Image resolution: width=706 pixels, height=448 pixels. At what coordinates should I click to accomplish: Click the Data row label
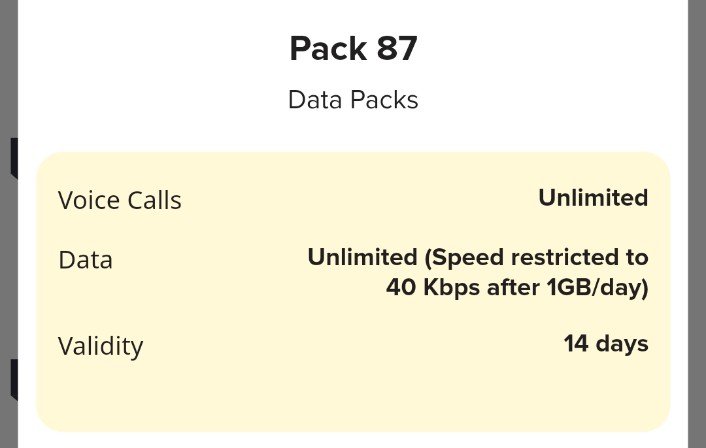85,260
